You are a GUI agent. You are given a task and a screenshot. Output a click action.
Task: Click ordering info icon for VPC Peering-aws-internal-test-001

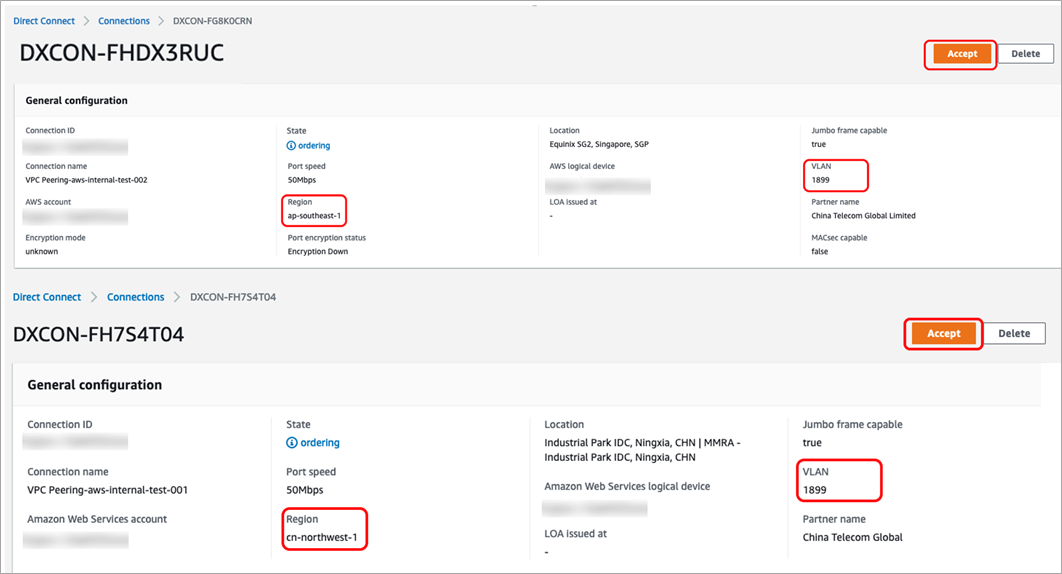[292, 443]
